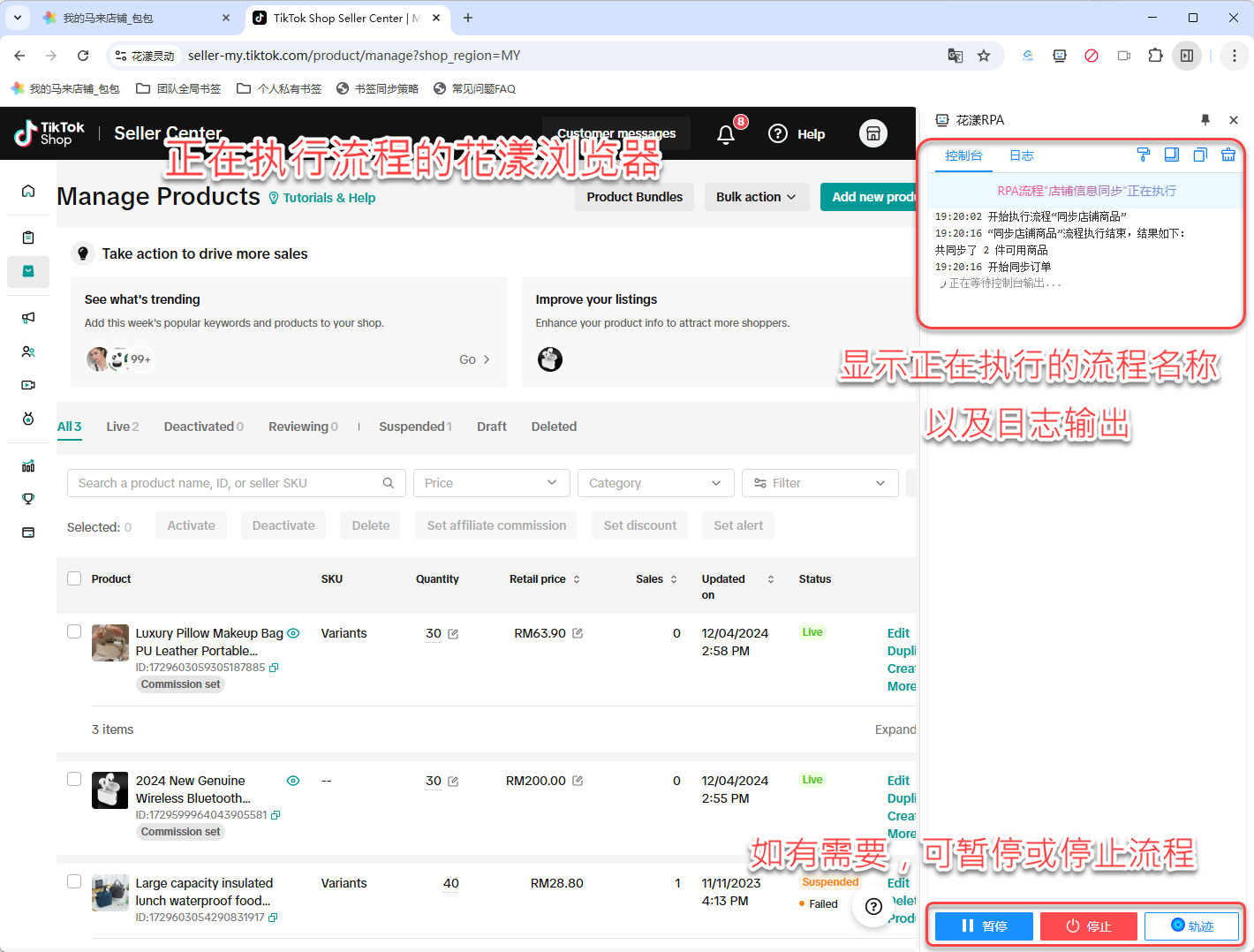Screen dimensions: 1254x952
Task: Click the shop account avatar icon
Action: tap(873, 133)
